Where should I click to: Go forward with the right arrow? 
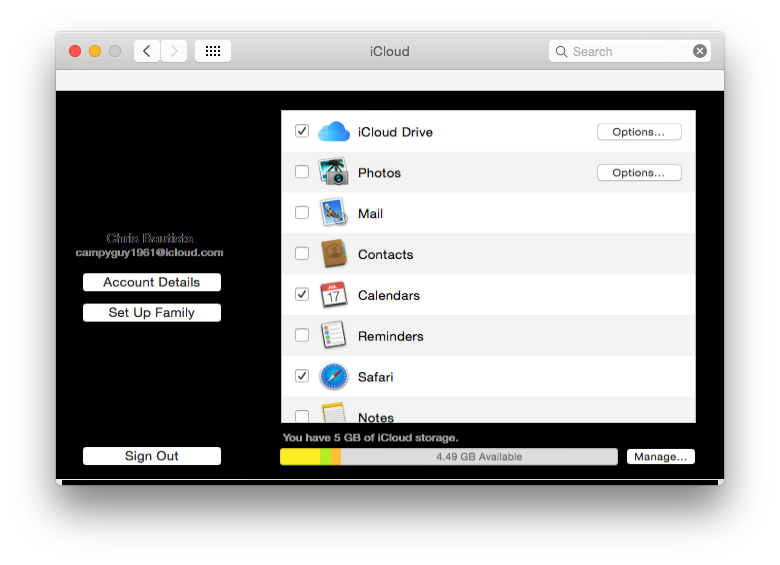174,51
